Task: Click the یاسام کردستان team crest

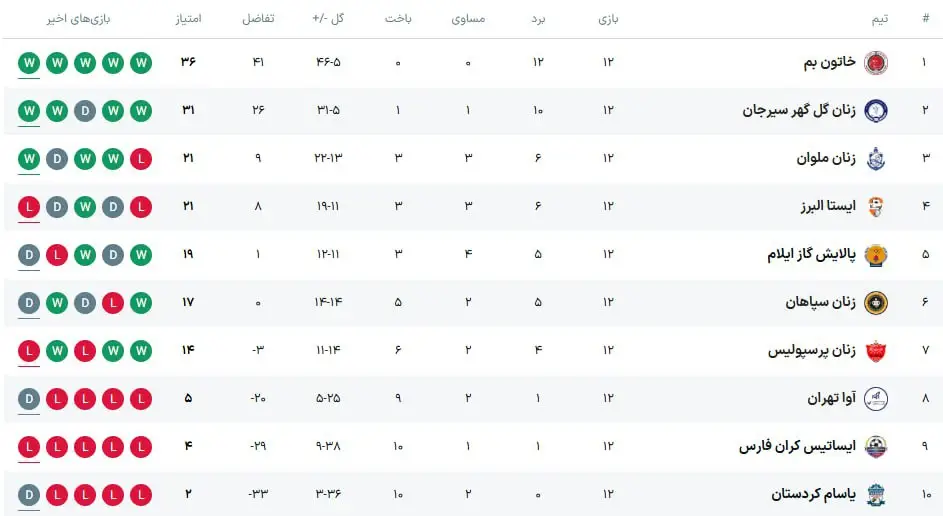Action: (875, 494)
